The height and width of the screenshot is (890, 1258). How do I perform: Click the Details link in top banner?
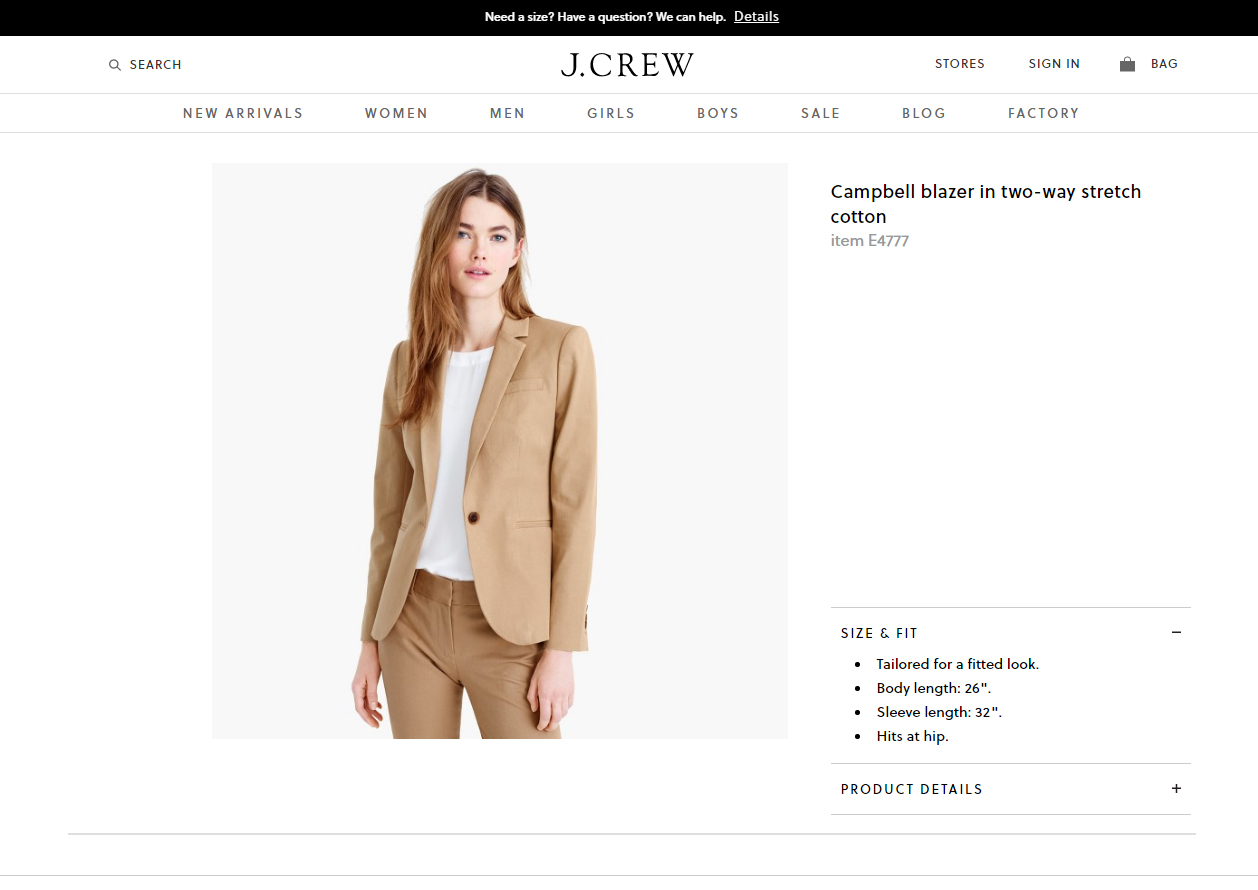[756, 17]
